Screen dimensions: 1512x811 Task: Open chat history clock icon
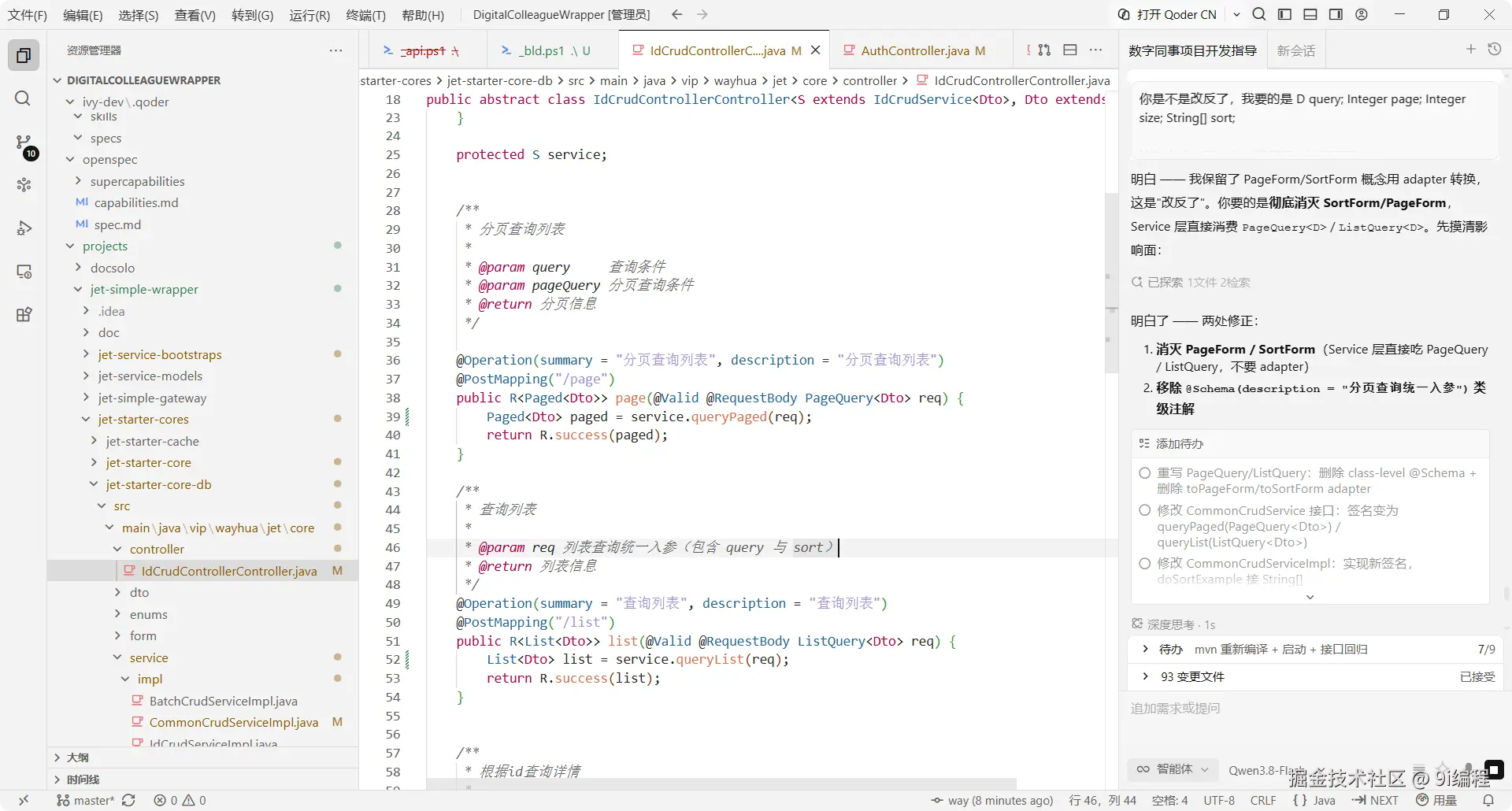(1495, 50)
